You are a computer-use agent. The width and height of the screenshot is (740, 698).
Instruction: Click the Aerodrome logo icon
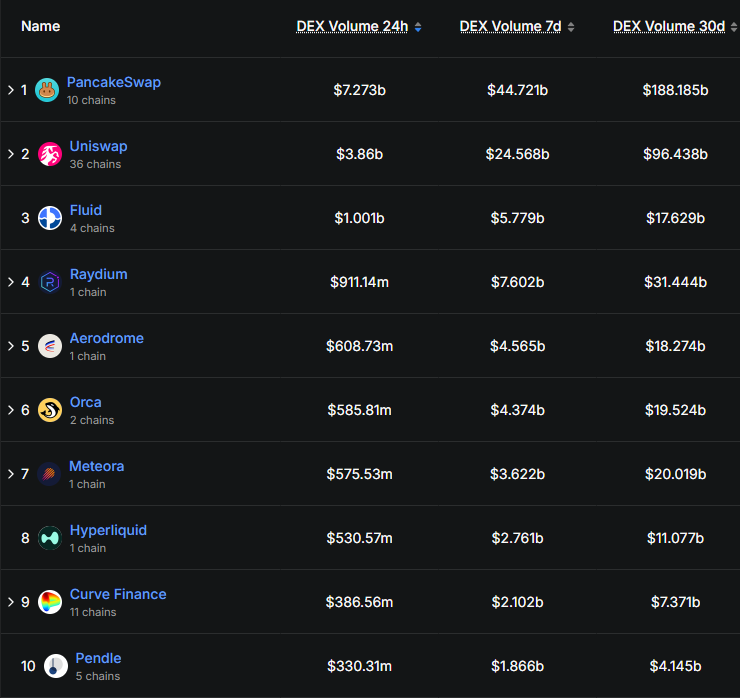tap(50, 346)
